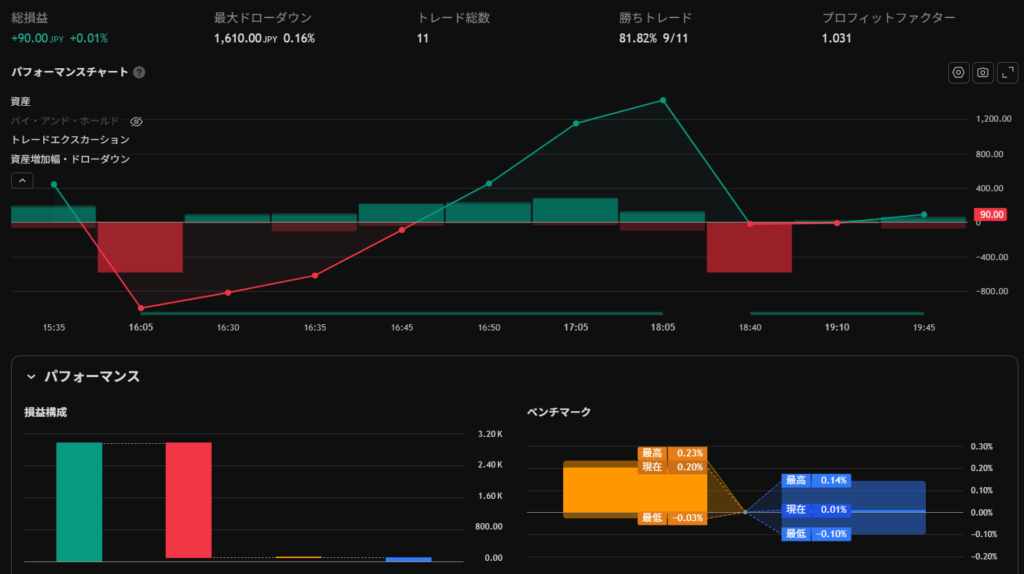The image size is (1024, 574).
Task: Click the large red drawdown bar at 18:40
Action: click(x=749, y=247)
